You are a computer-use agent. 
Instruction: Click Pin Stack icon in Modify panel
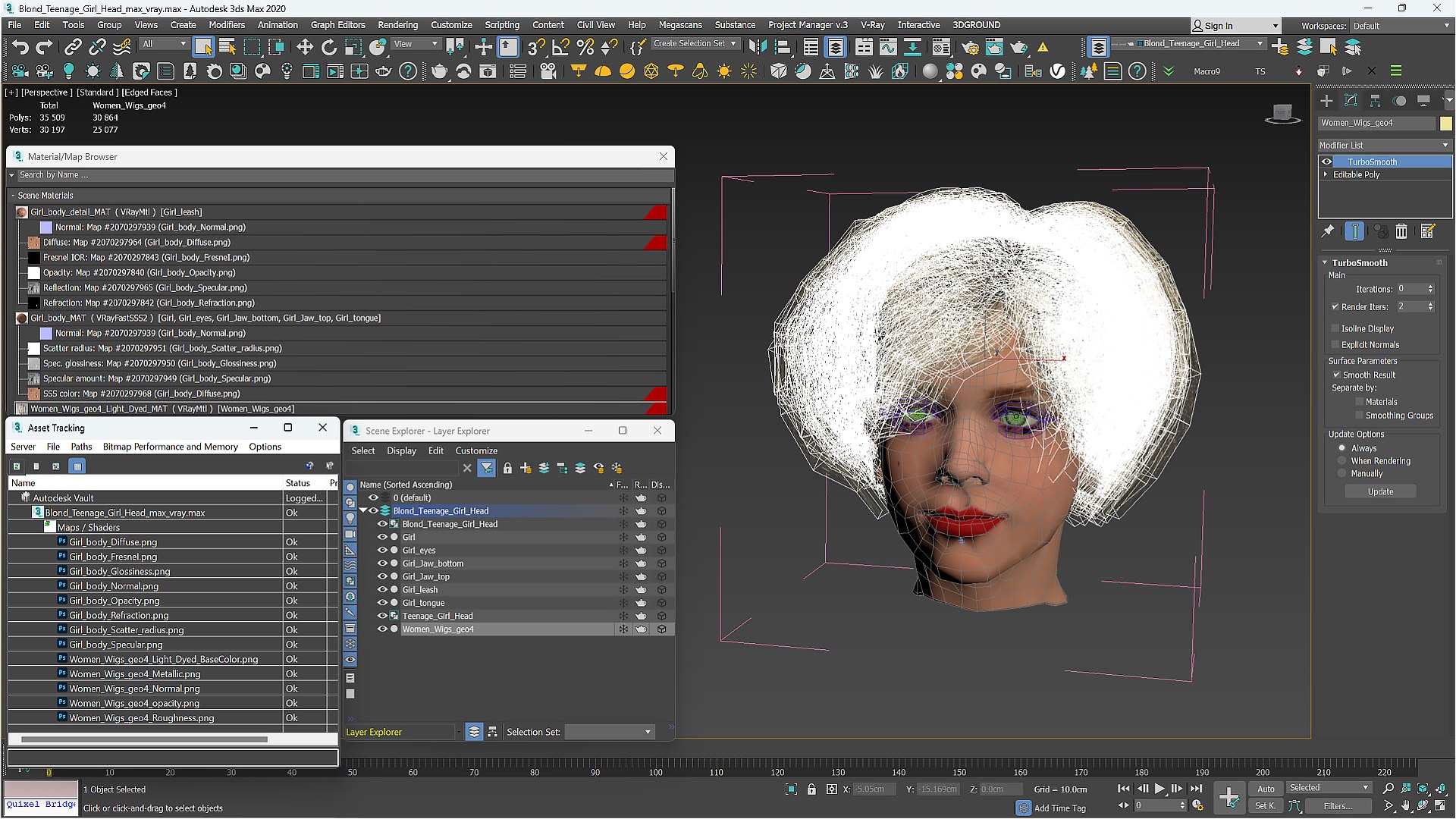pyautogui.click(x=1328, y=231)
